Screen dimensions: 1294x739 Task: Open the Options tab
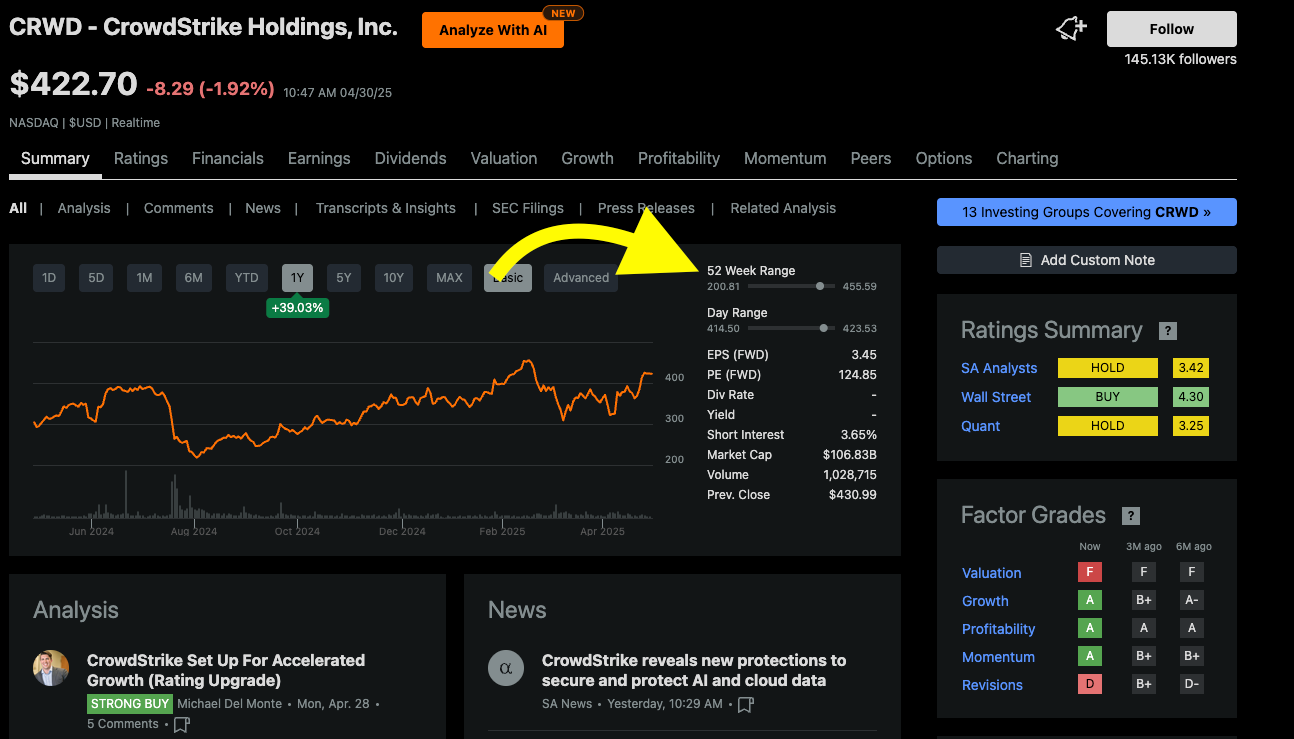click(x=944, y=158)
